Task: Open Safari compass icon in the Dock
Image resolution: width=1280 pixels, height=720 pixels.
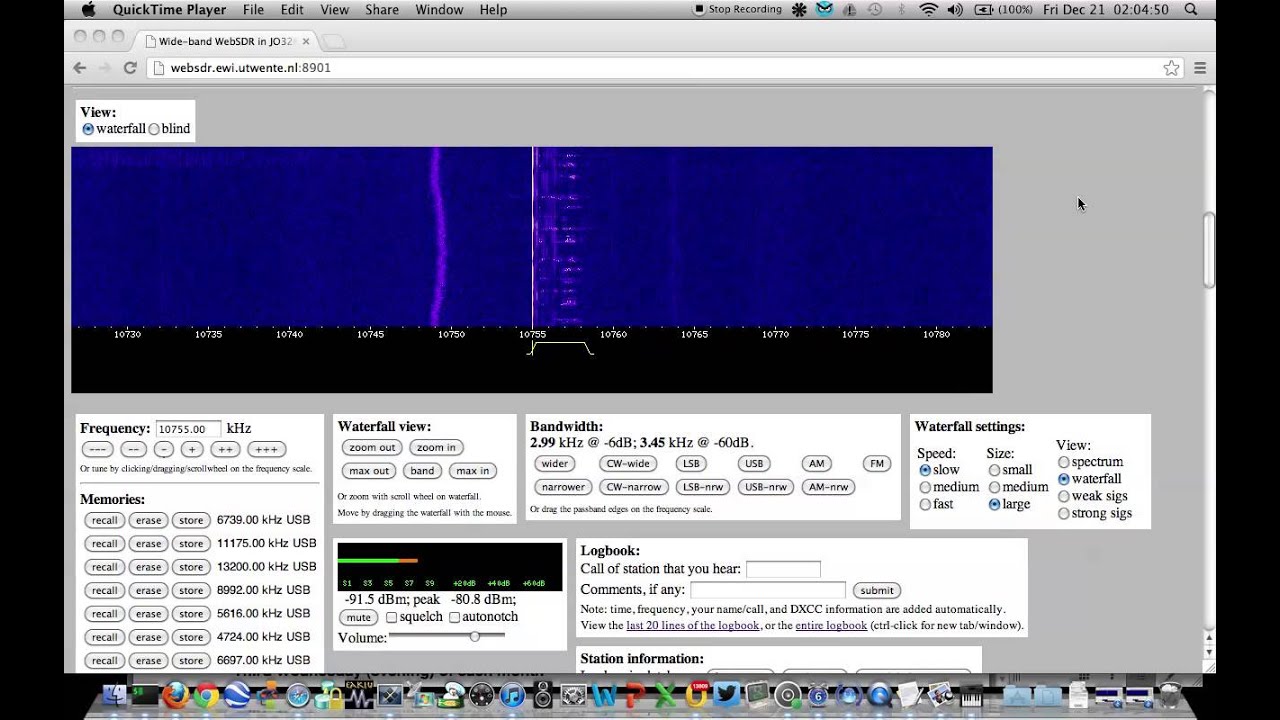Action: (x=297, y=695)
